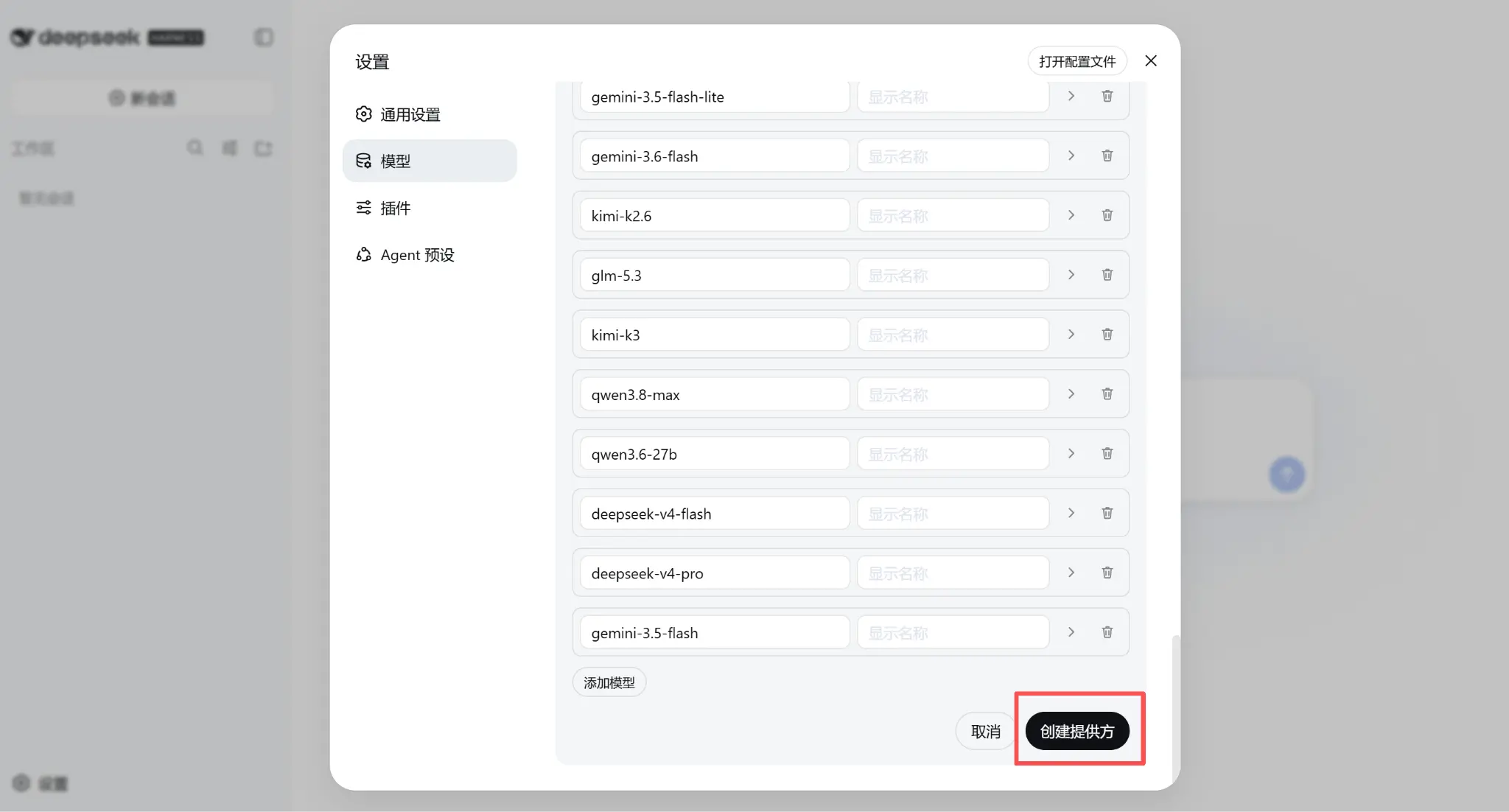This screenshot has height=812, width=1509.
Task: Click display name field for glm-5.3
Action: [x=953, y=275]
